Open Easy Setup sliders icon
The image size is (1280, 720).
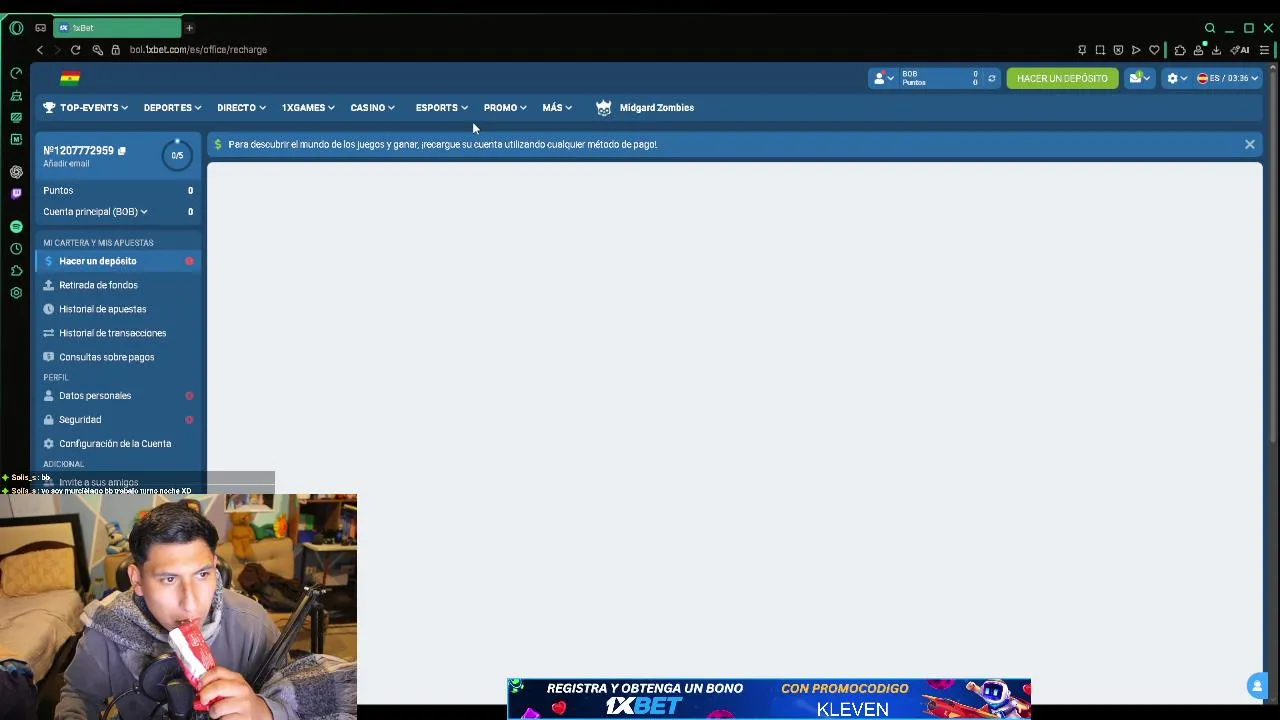coord(1265,50)
